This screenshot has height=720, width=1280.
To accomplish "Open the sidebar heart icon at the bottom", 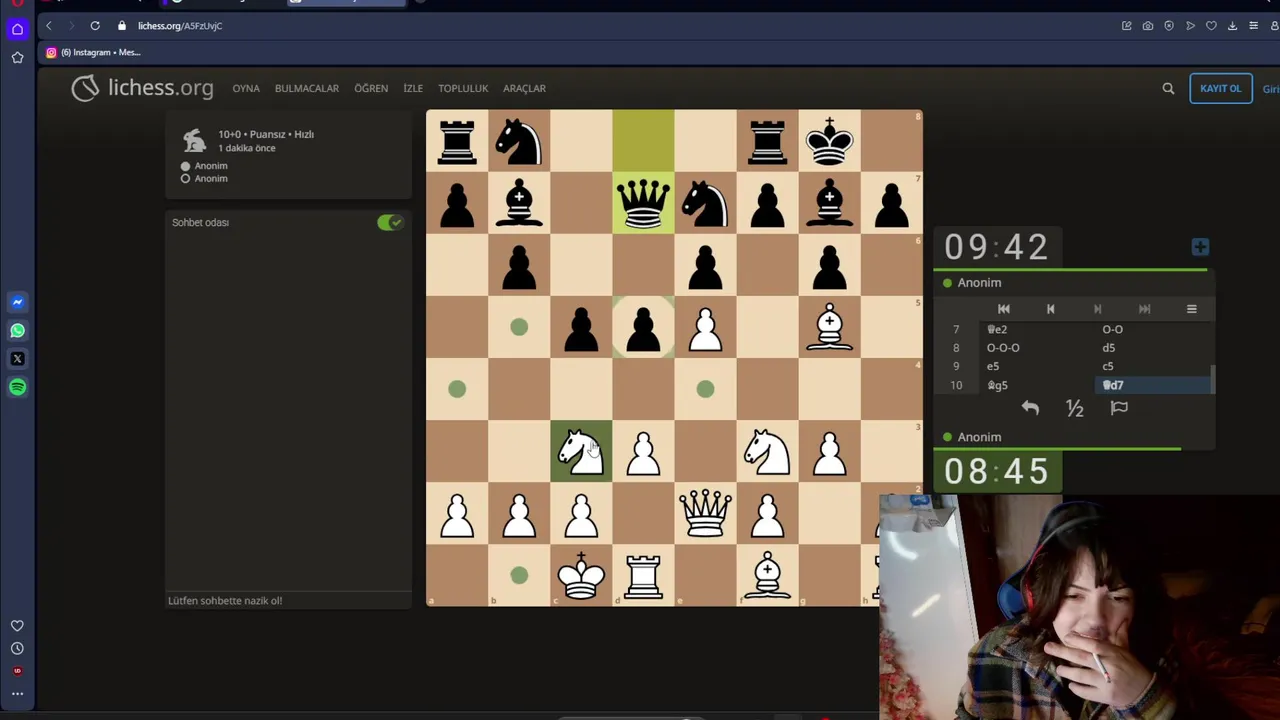I will tap(17, 625).
